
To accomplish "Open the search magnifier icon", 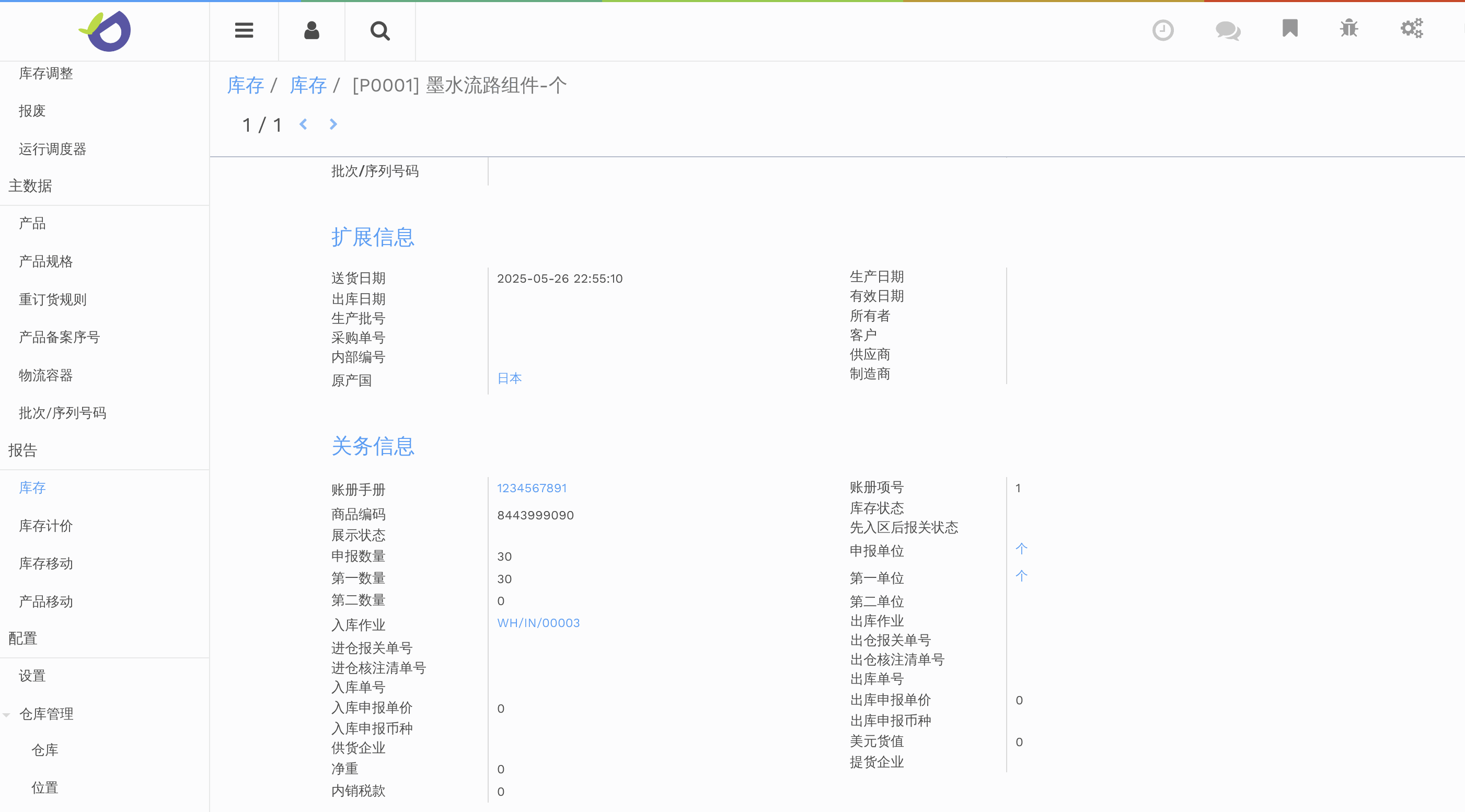I will [x=380, y=31].
